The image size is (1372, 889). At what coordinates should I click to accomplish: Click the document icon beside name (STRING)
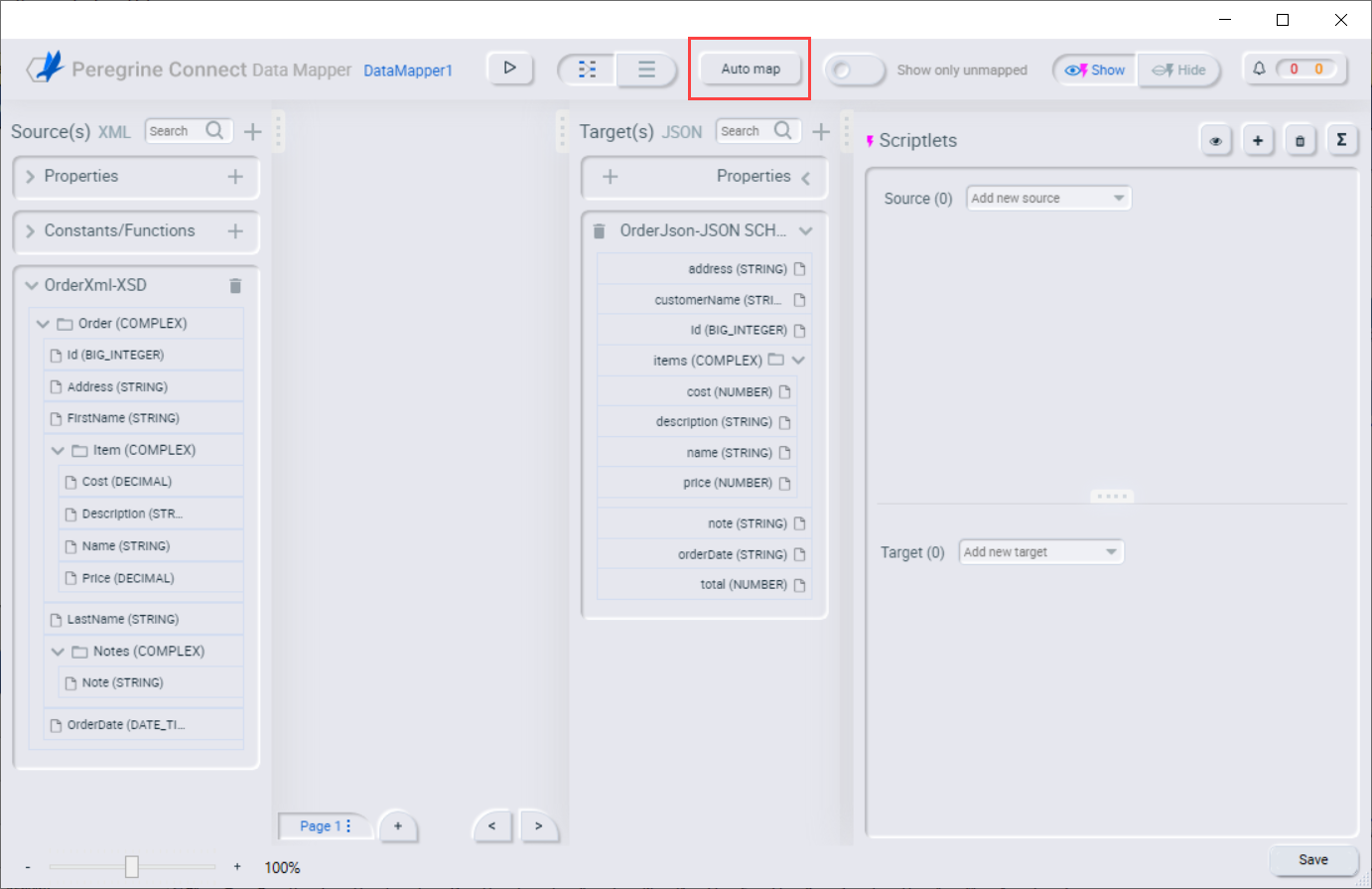(785, 453)
